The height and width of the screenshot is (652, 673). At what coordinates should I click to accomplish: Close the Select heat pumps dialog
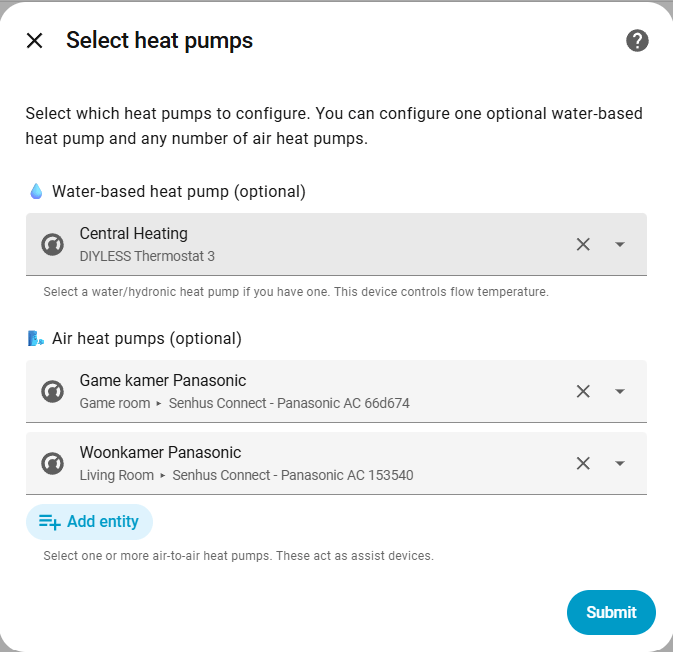pos(35,41)
